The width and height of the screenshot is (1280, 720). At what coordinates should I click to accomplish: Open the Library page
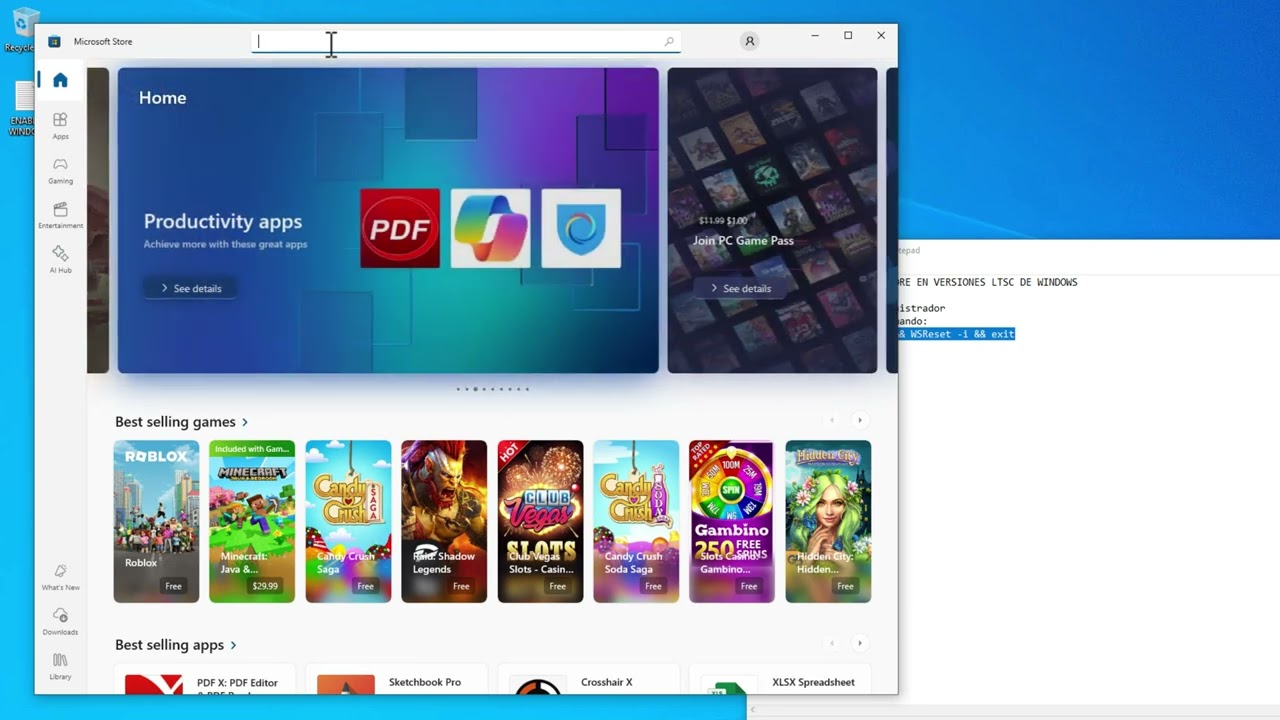click(x=60, y=666)
